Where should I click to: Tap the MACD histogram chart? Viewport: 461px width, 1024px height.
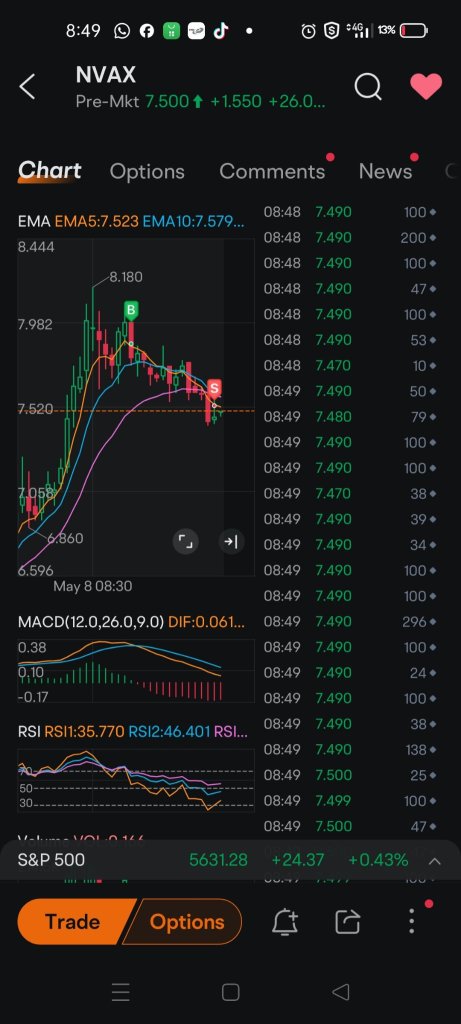136,671
